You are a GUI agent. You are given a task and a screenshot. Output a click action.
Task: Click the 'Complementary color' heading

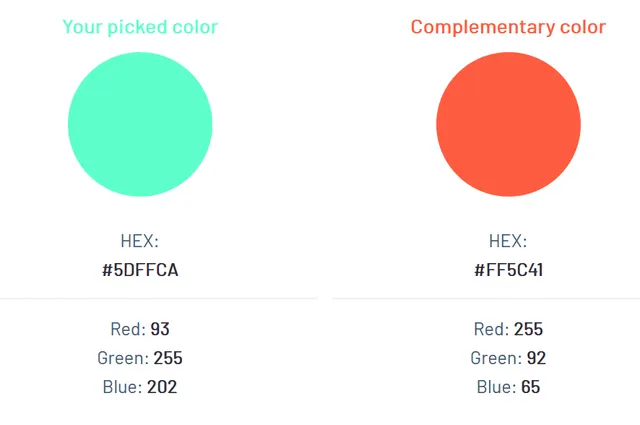508,27
